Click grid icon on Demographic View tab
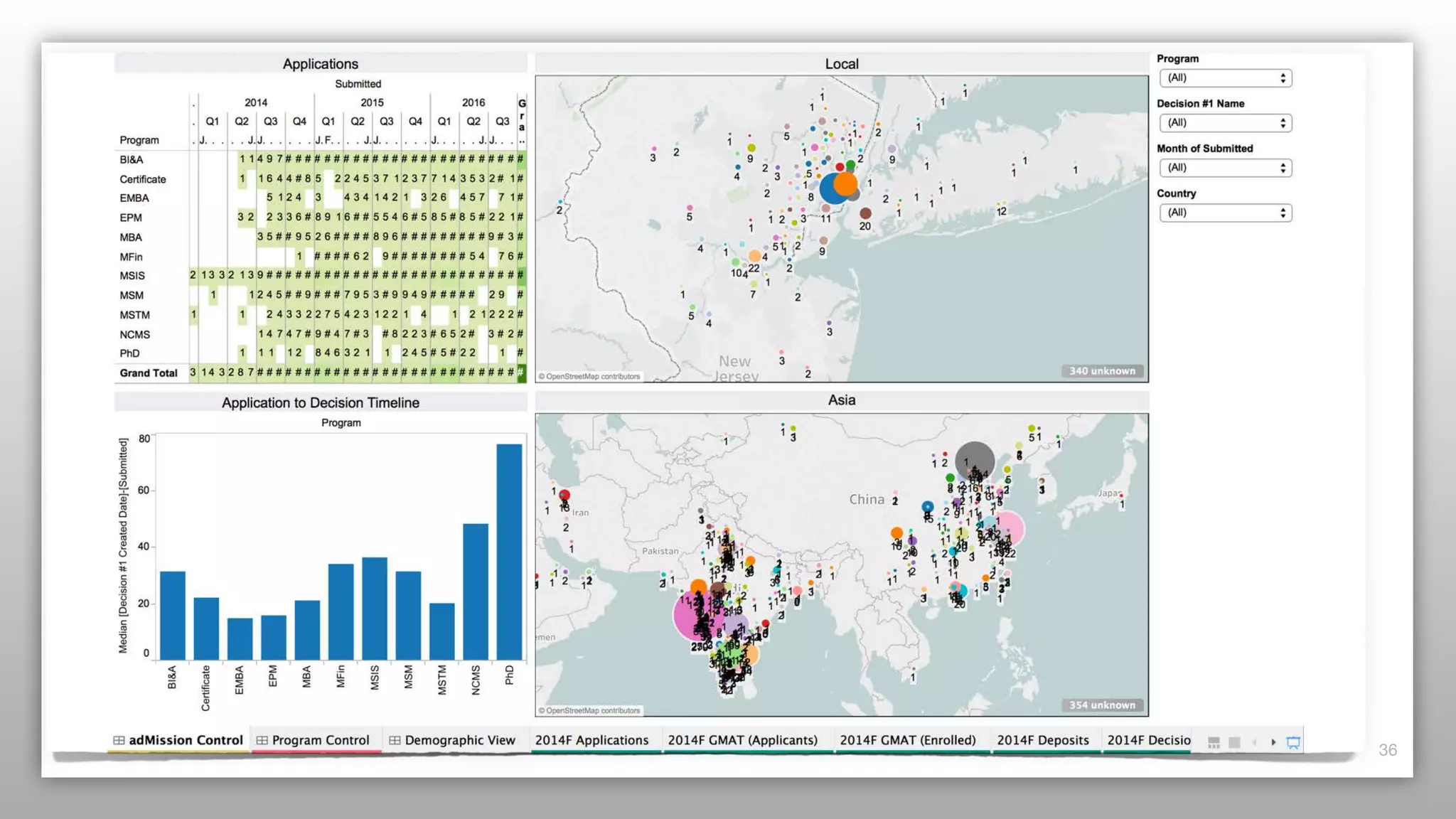The image size is (1456, 819). click(395, 741)
